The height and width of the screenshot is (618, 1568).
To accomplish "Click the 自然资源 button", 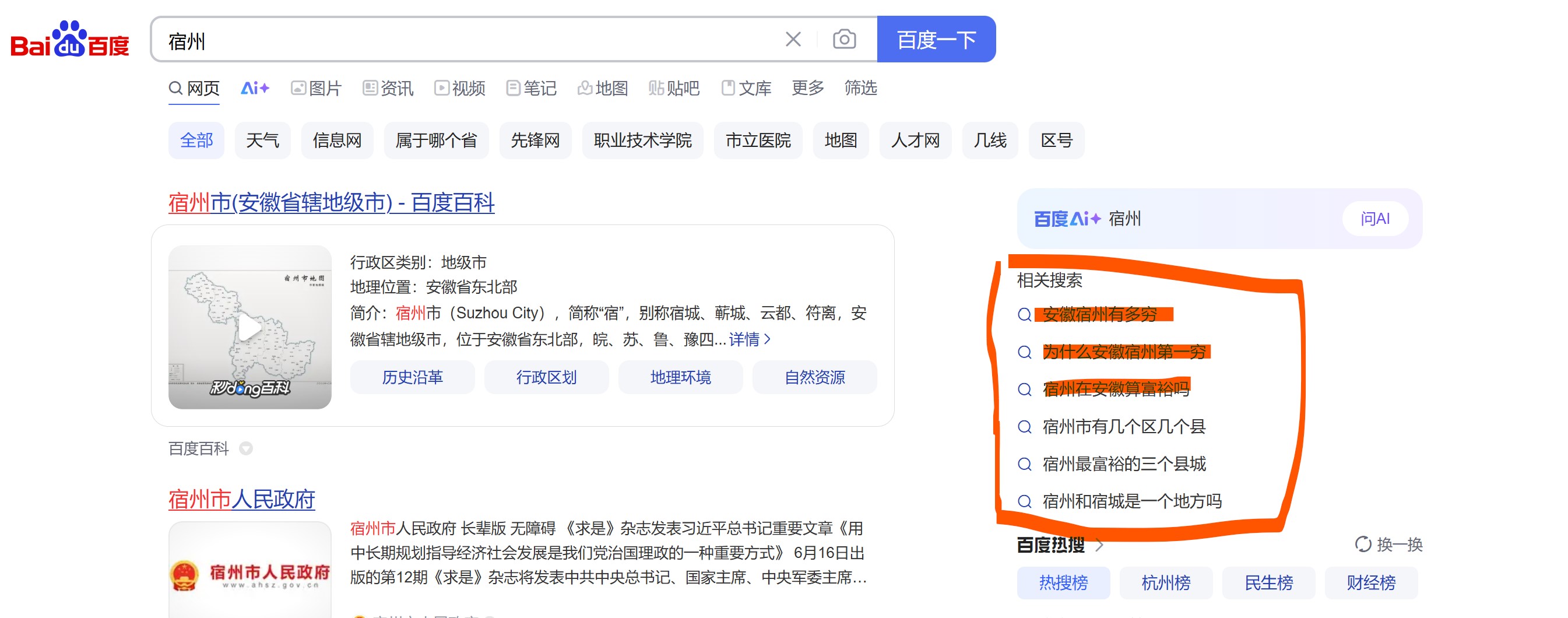I will (x=815, y=377).
